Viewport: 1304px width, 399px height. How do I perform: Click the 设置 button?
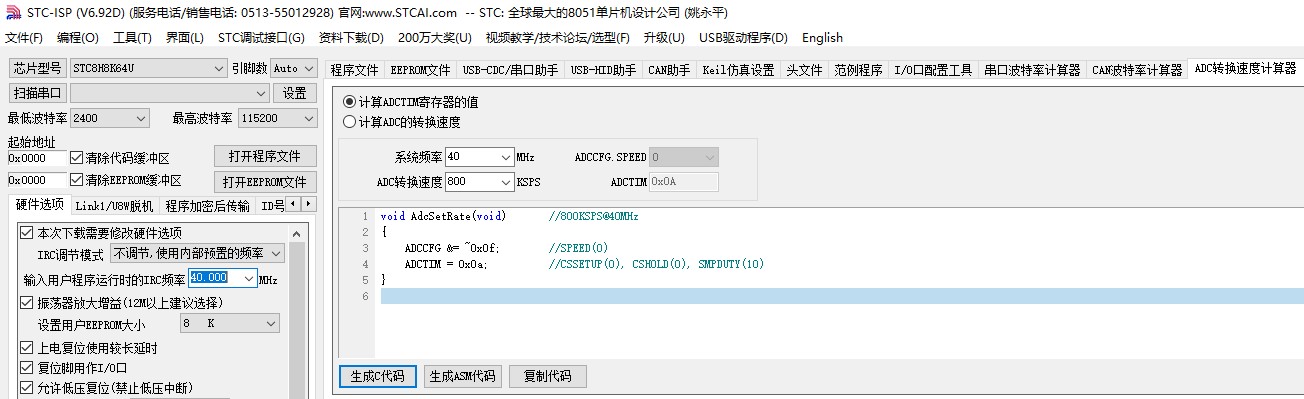tap(294, 93)
